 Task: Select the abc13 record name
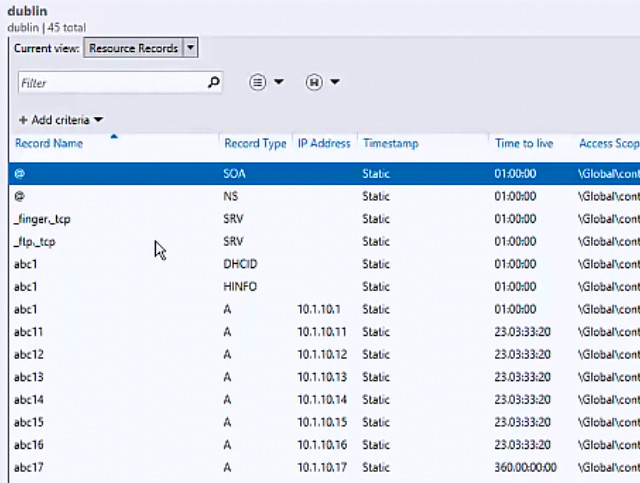click(x=29, y=377)
